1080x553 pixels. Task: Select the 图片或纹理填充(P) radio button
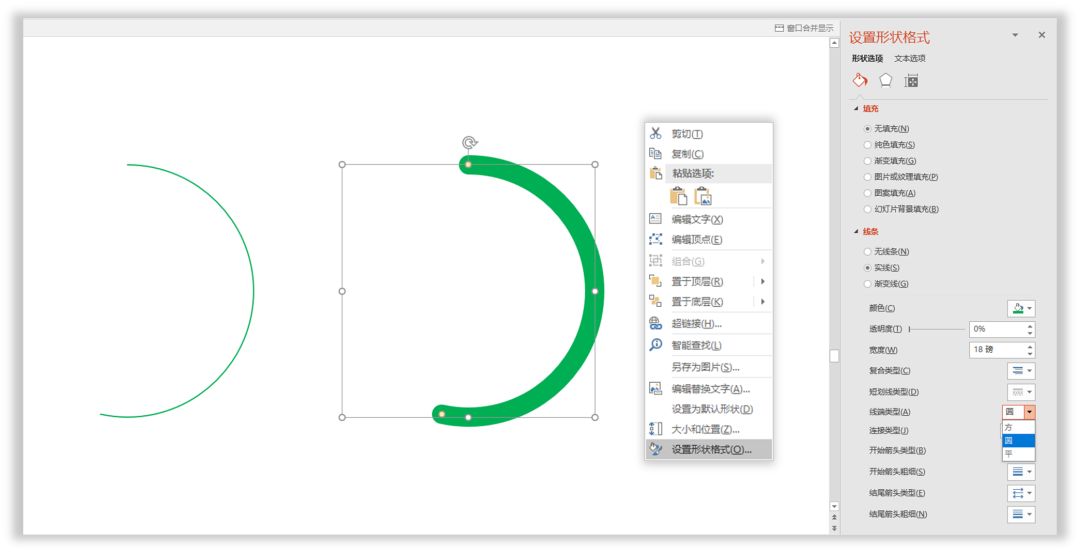[867, 176]
